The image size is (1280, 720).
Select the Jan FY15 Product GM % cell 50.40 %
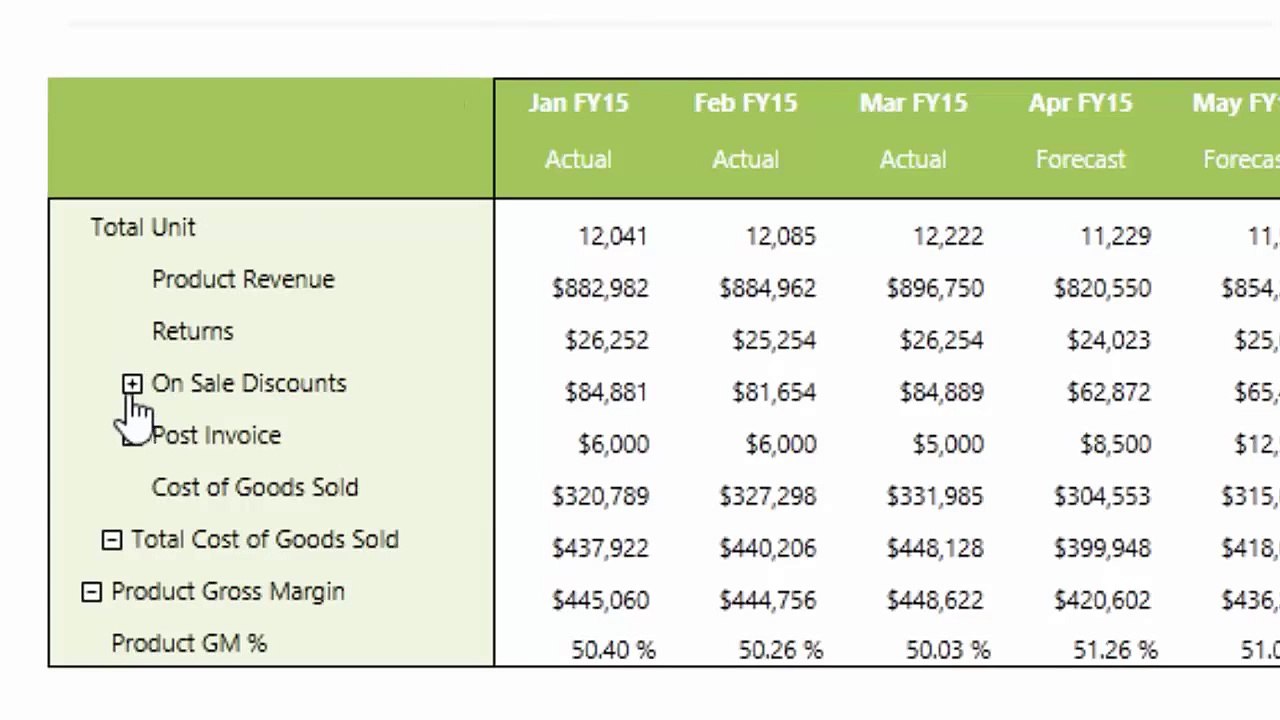(613, 651)
